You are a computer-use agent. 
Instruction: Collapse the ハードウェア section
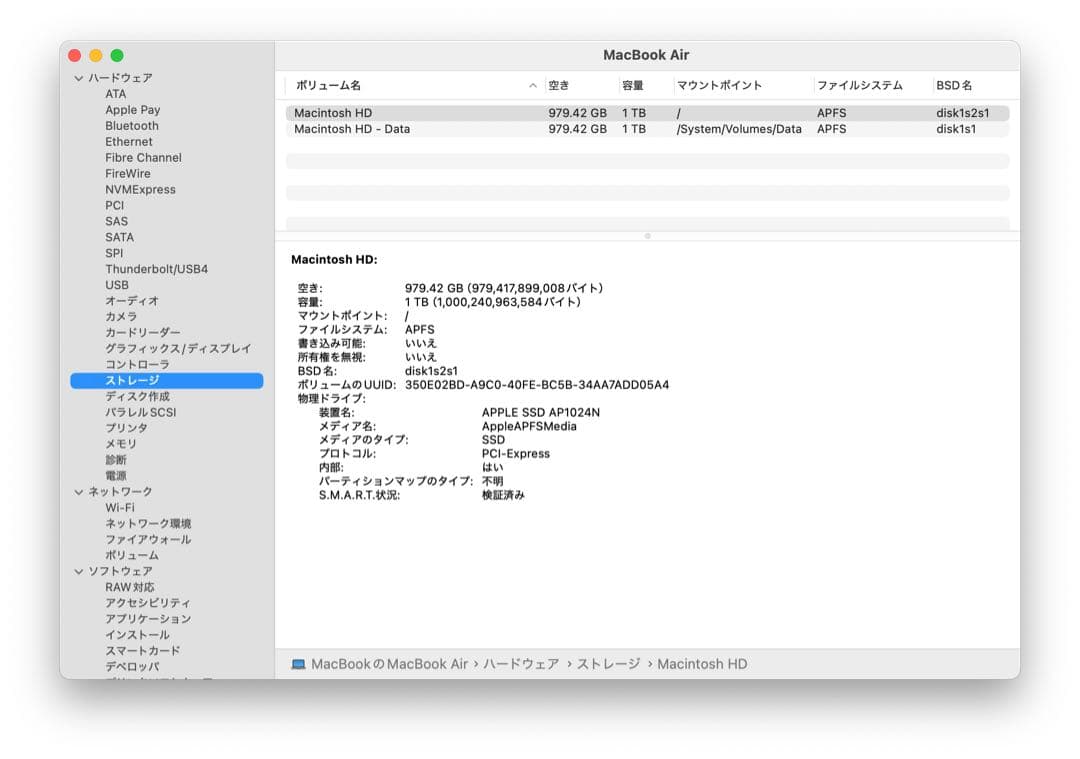point(79,79)
